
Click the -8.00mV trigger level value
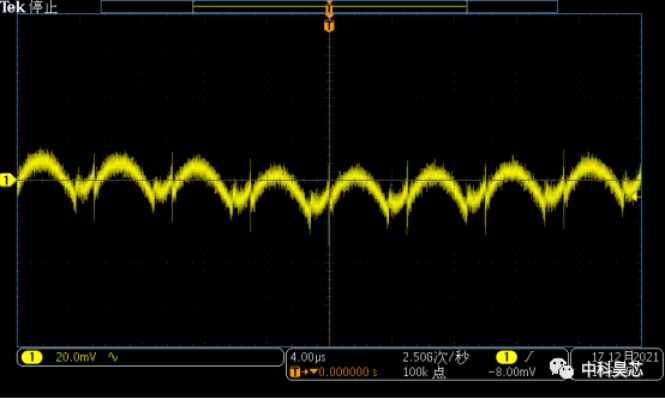coord(512,372)
